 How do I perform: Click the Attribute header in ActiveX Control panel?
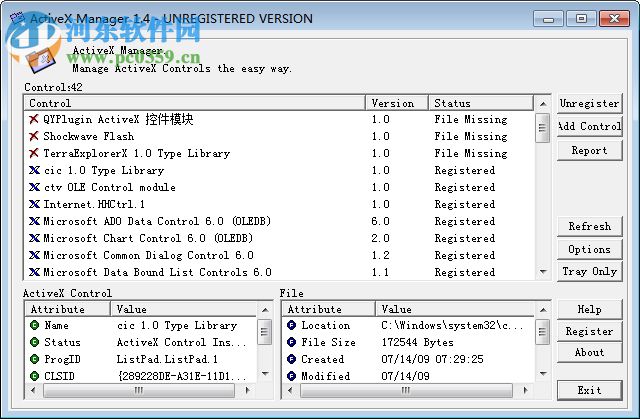pos(68,309)
